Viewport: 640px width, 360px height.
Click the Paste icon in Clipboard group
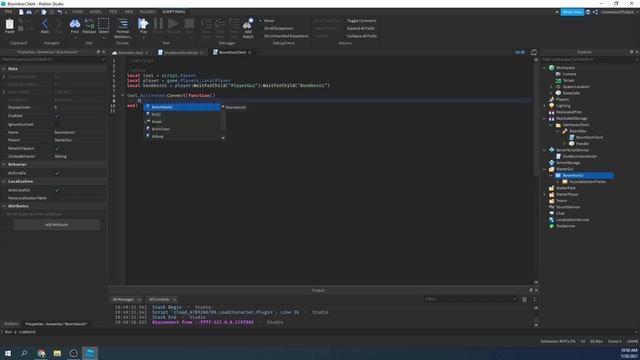click(x=9, y=25)
